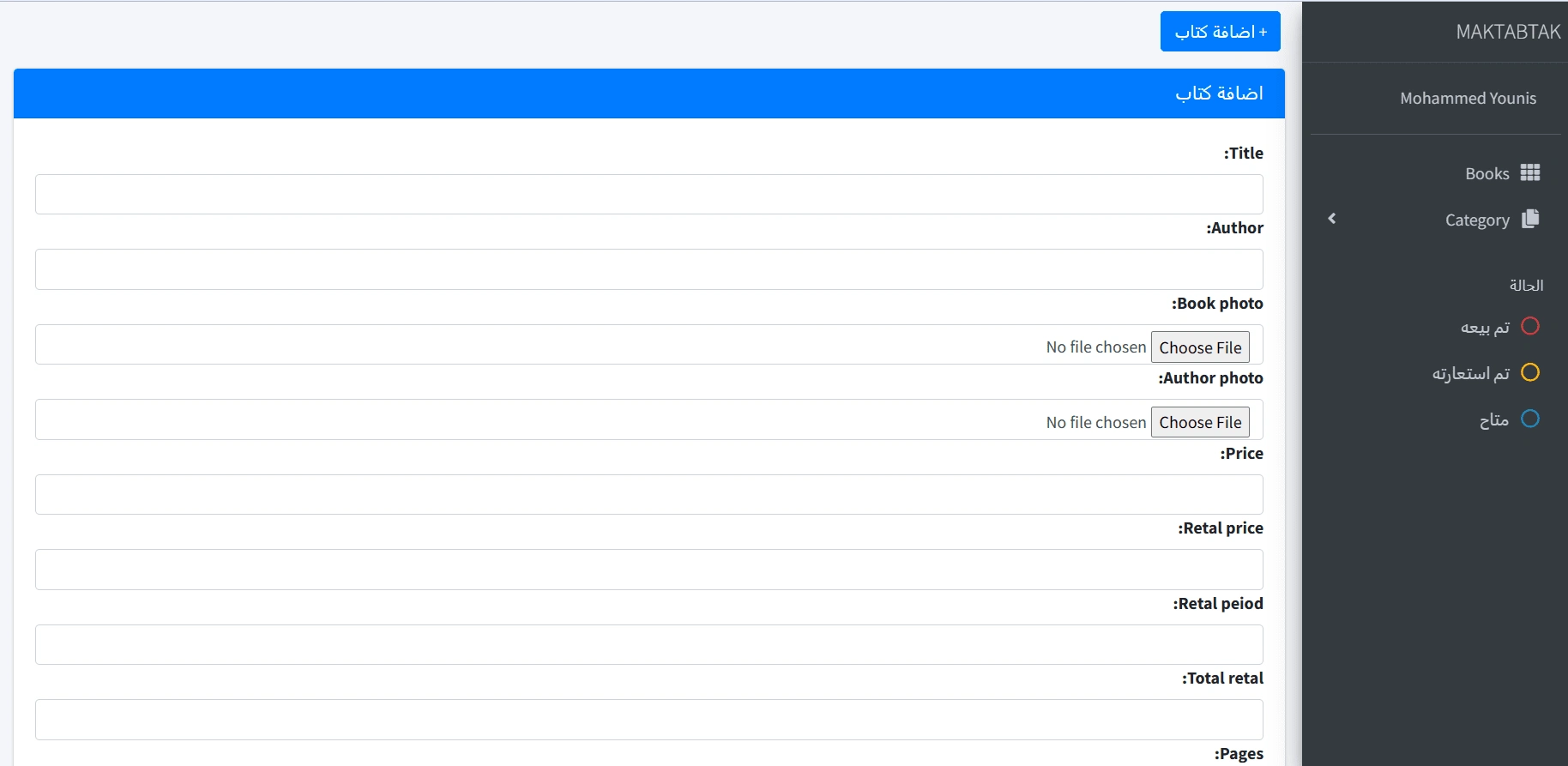Click the MAKTABTAK brand link
This screenshot has height=766, width=1568.
[1508, 32]
